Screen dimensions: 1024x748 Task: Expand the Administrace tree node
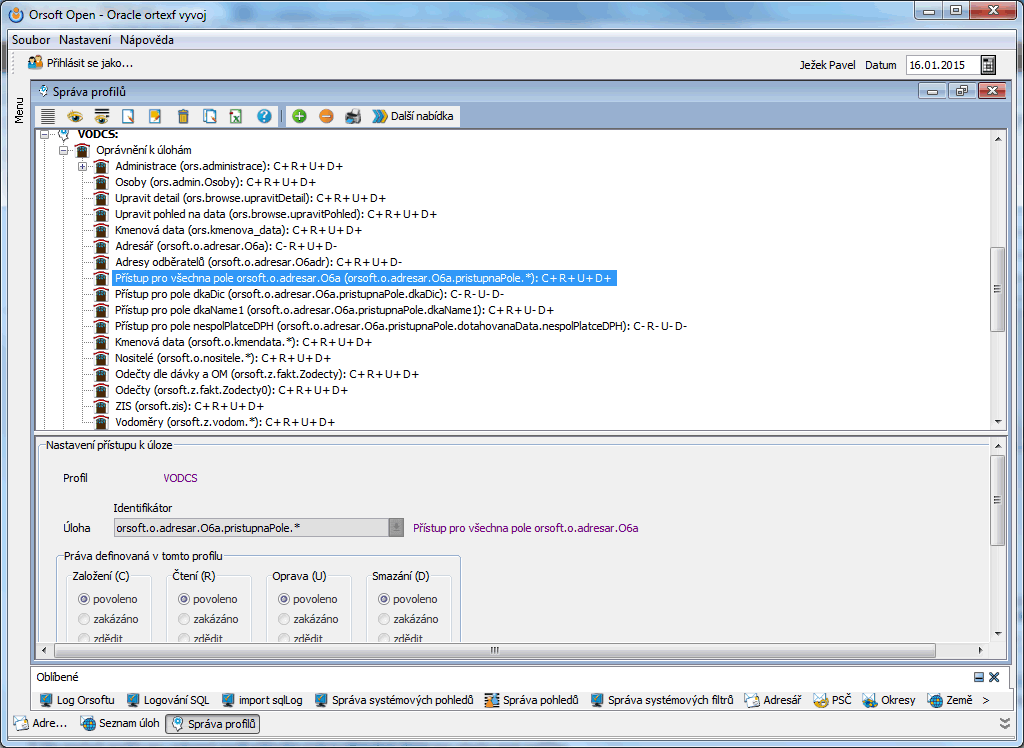click(82, 166)
